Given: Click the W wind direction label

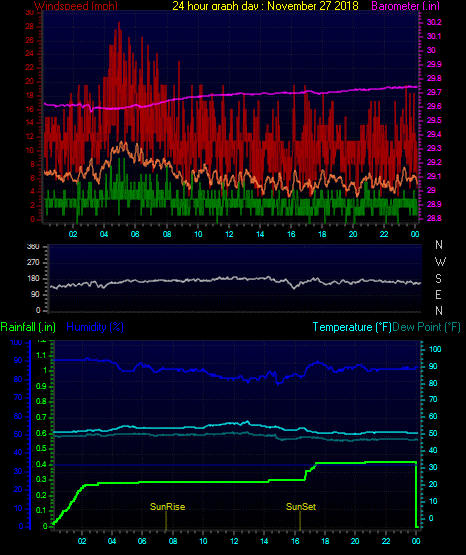Looking at the screenshot, I should pos(440,262).
